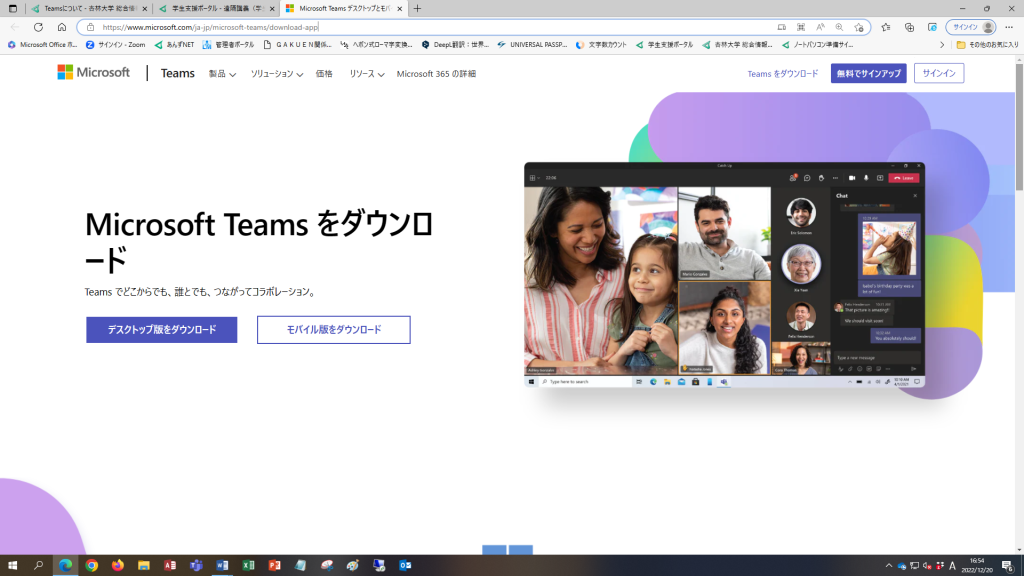This screenshot has height=576, width=1024.
Task: Open Microsoft Access from taskbar
Action: [x=170, y=566]
